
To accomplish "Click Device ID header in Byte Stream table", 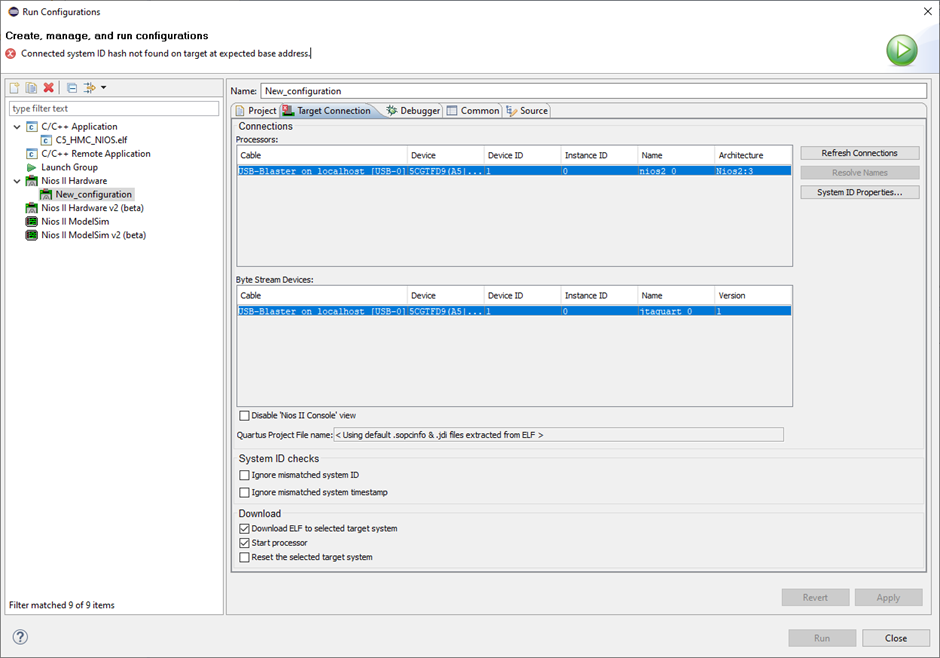I will 522,295.
